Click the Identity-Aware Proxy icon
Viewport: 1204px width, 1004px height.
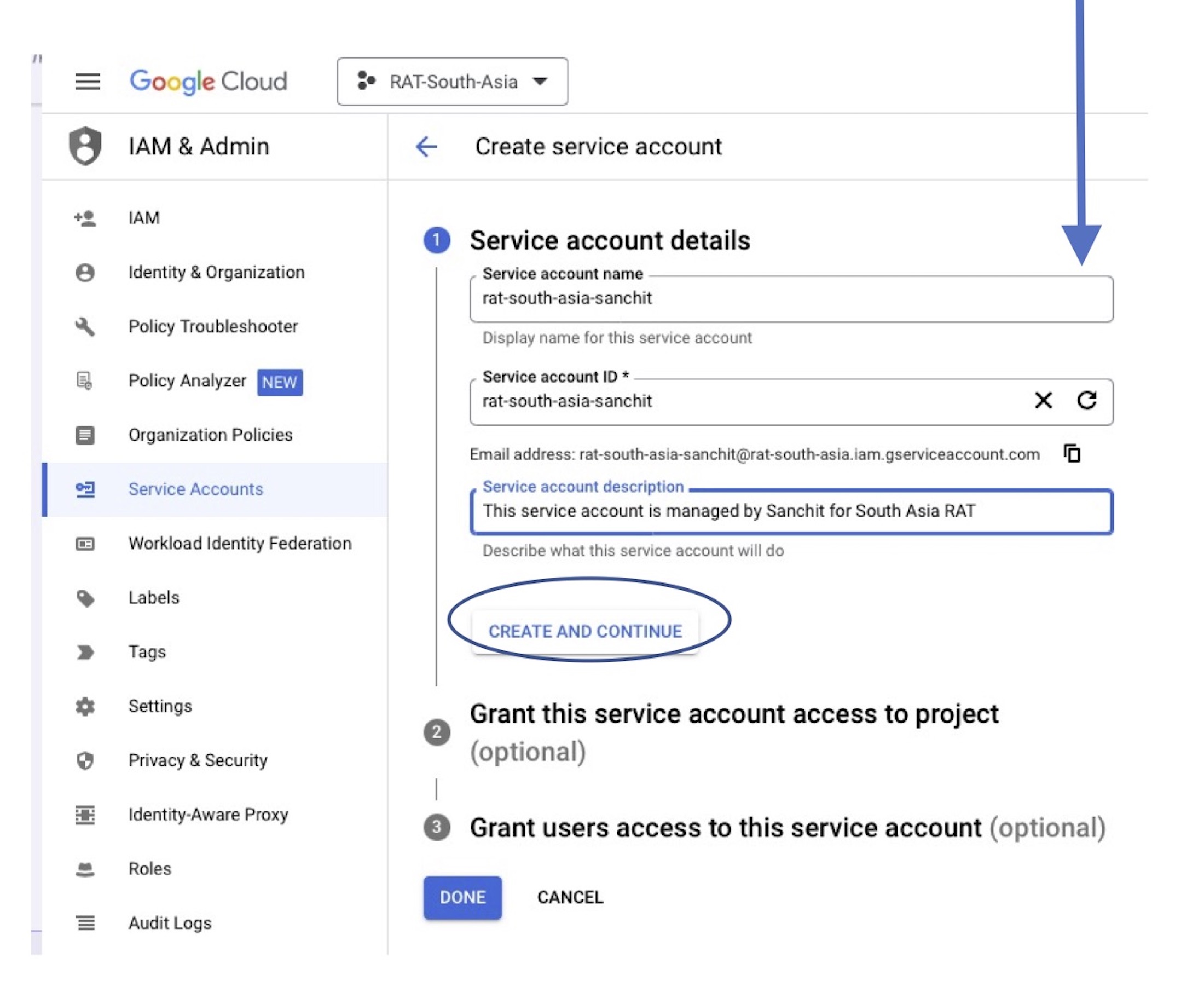pyautogui.click(x=85, y=815)
